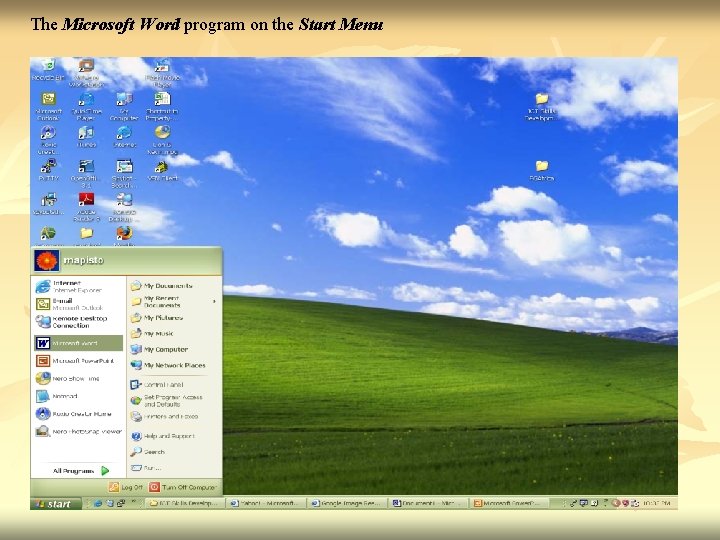Click the system tray clock
Image resolution: width=720 pixels, height=540 pixels.
point(659,504)
